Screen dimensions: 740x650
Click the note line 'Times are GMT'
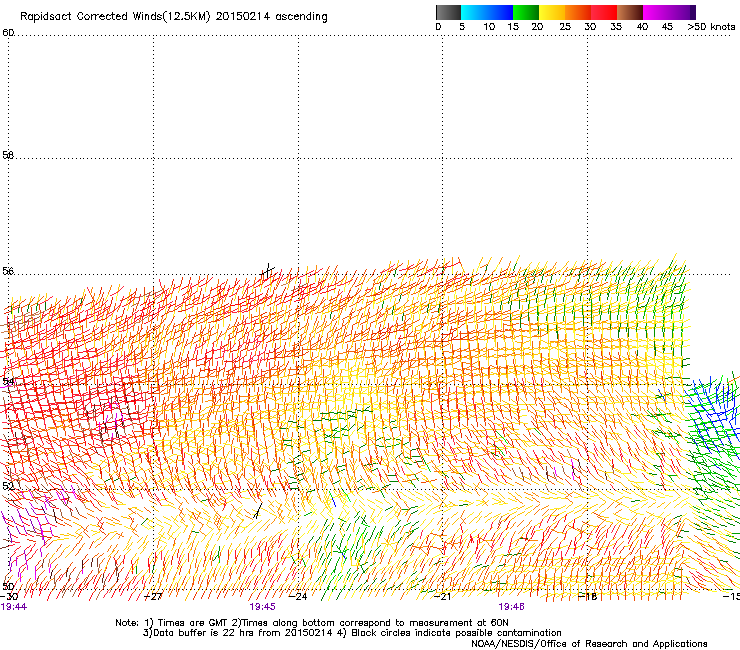[x=194, y=623]
